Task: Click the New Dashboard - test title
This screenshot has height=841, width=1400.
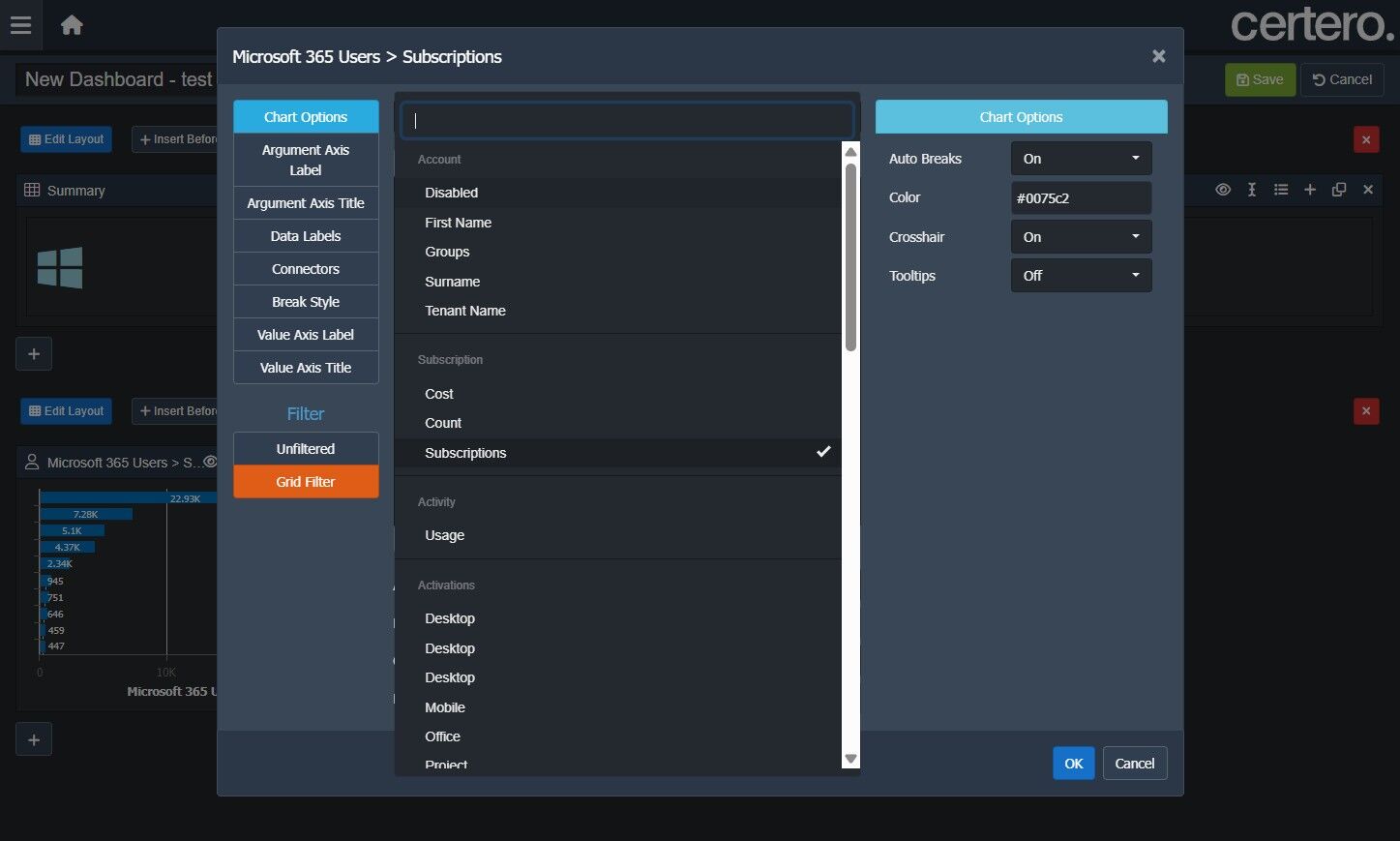Action: 118,79
